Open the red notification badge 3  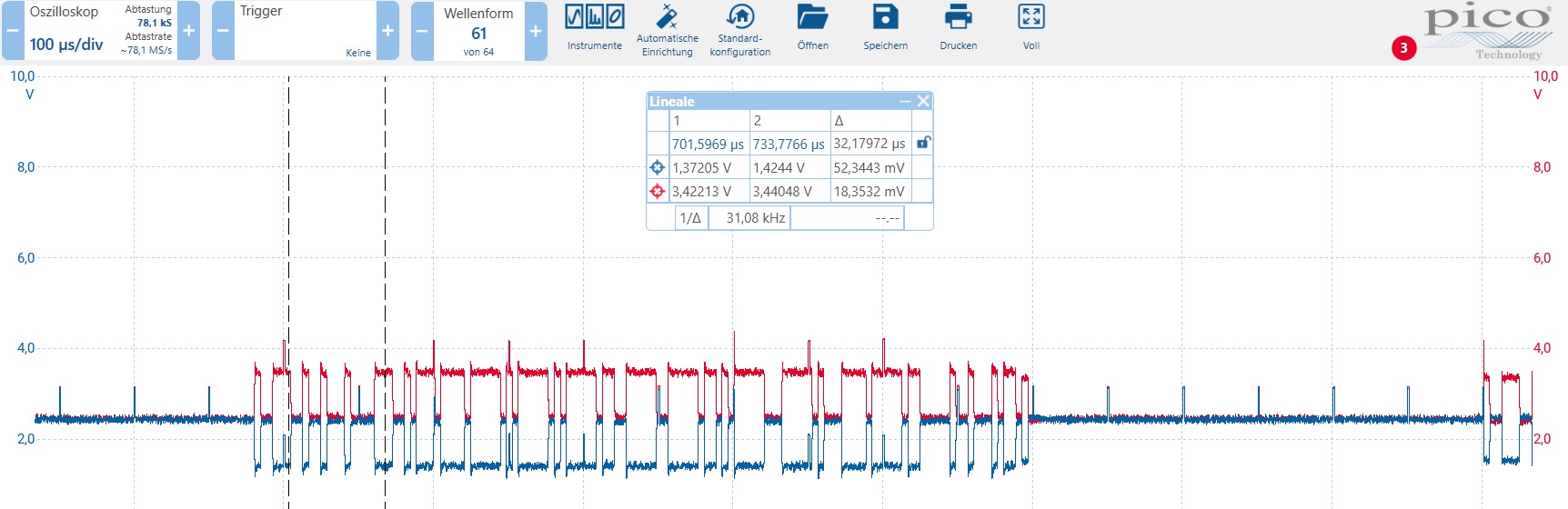(x=1403, y=48)
